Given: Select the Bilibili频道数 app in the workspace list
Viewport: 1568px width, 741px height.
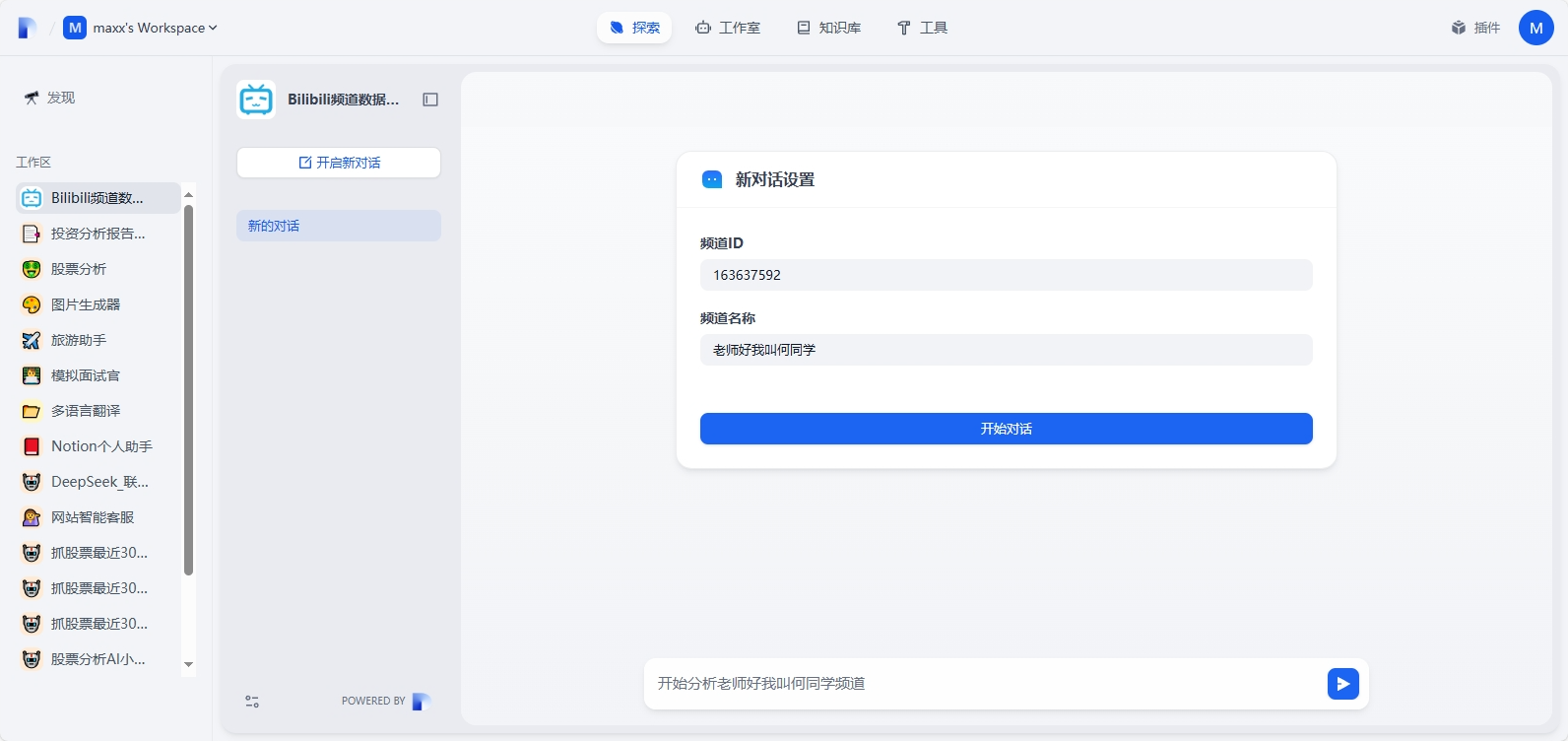Looking at the screenshot, I should tap(98, 198).
